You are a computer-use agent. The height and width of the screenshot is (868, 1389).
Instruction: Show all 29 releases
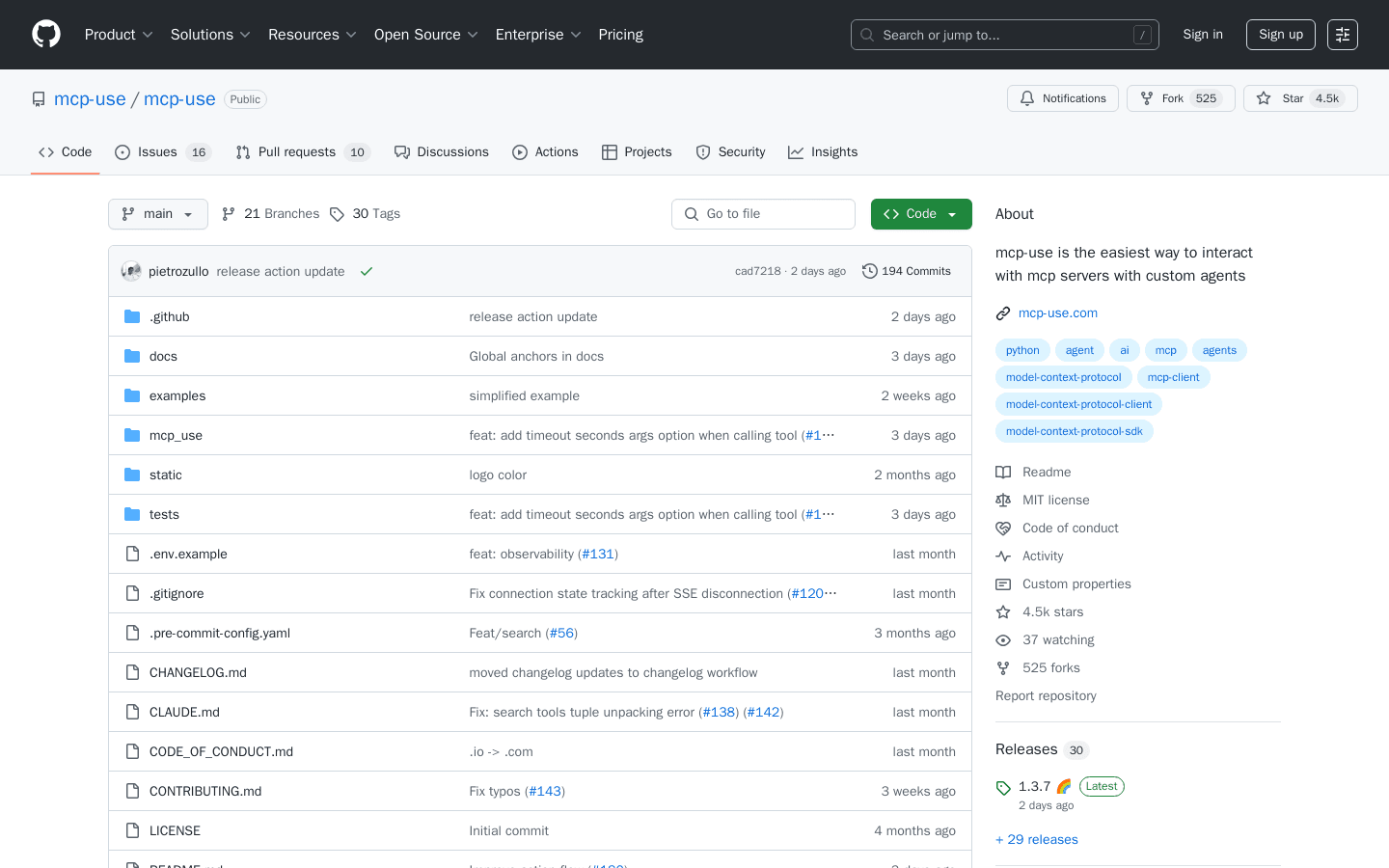click(x=1037, y=839)
